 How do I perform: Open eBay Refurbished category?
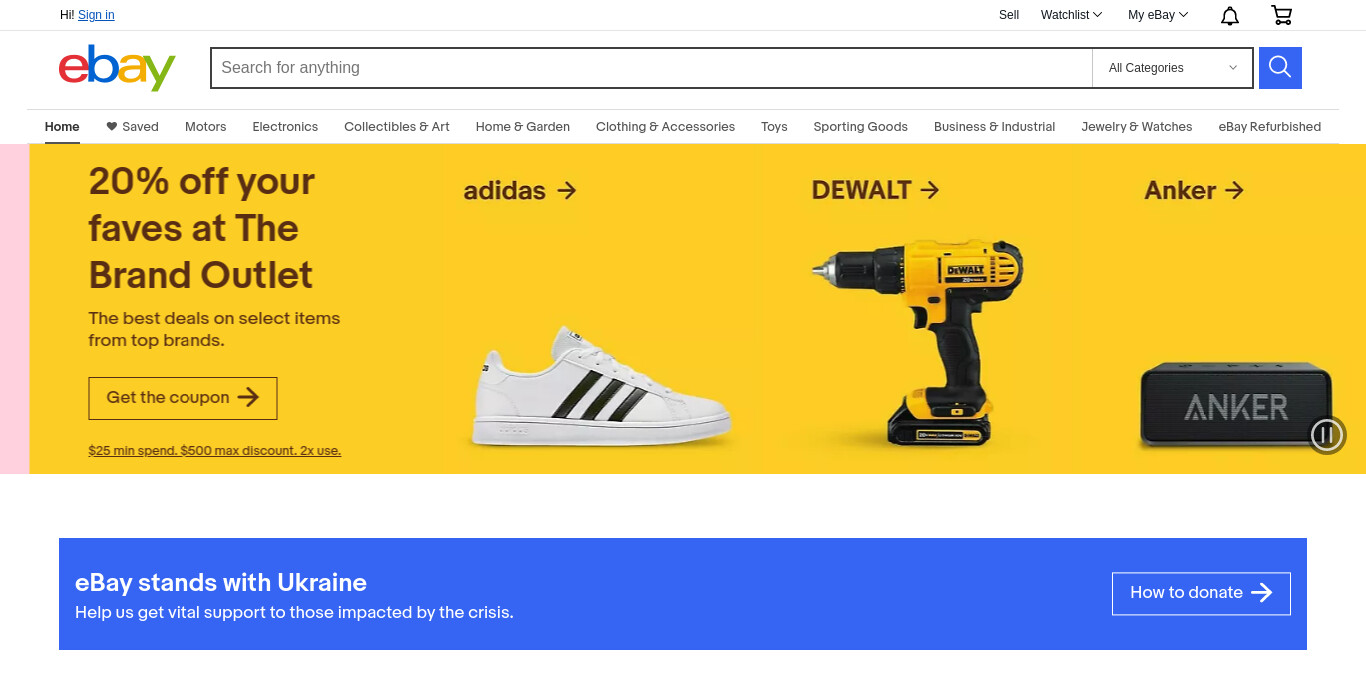click(1270, 127)
